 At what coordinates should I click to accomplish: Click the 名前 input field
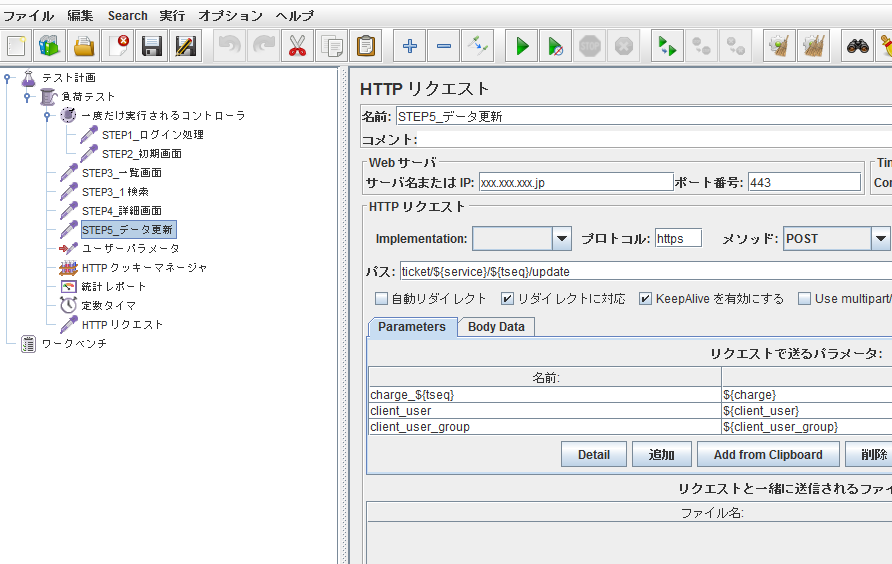pos(643,117)
